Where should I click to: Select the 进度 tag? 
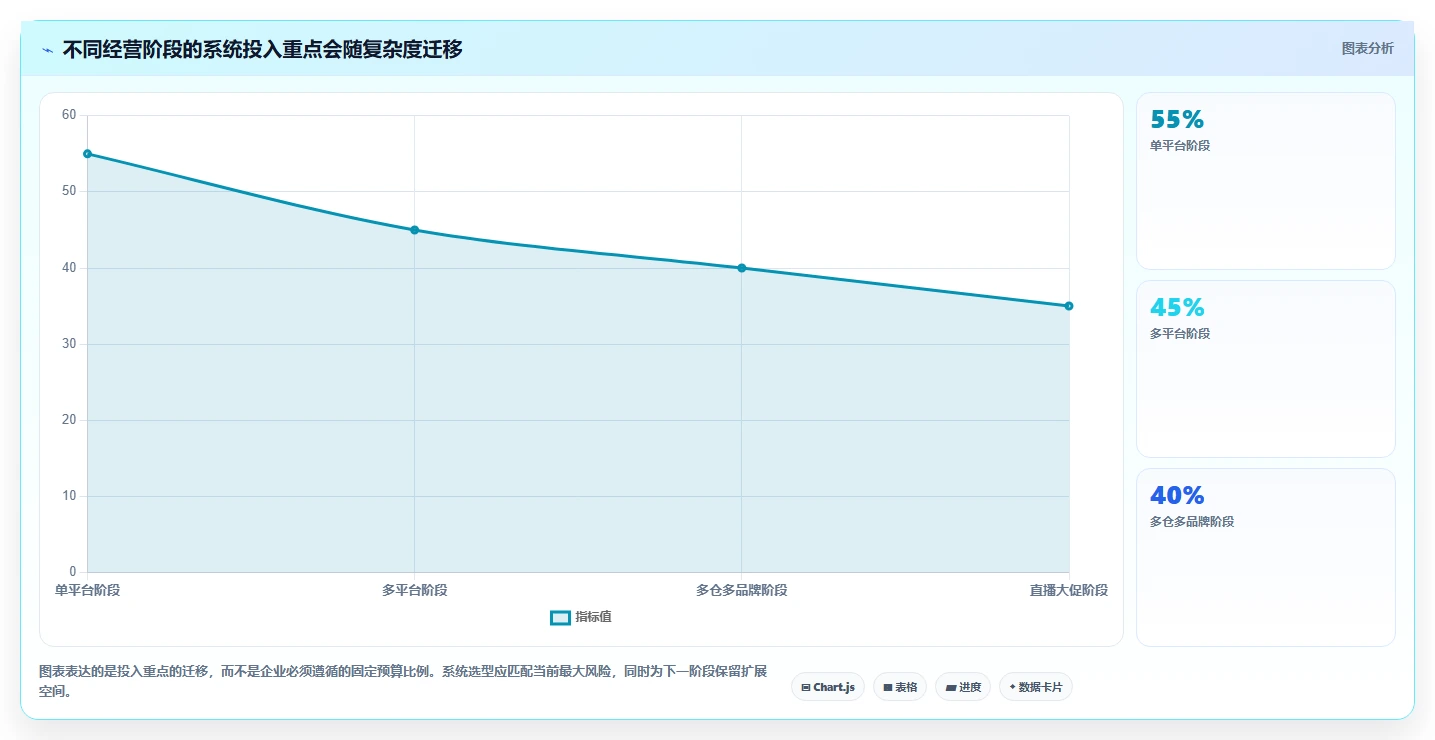[963, 687]
